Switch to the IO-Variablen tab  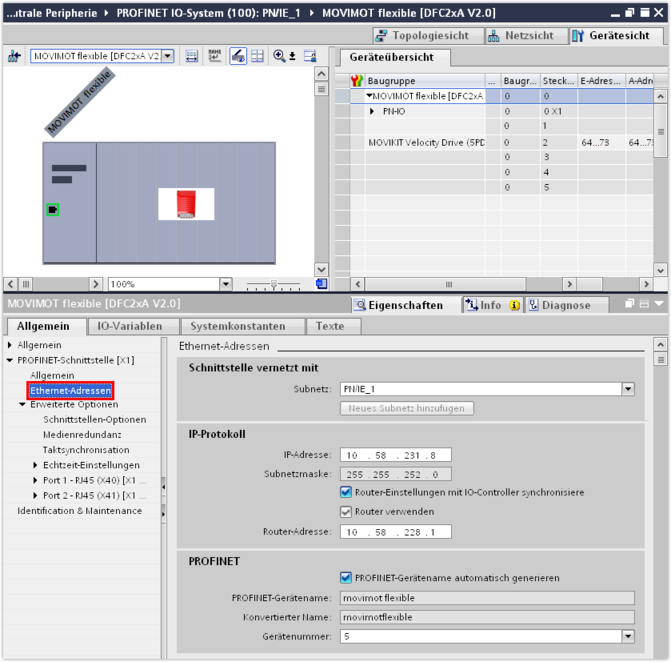click(132, 326)
